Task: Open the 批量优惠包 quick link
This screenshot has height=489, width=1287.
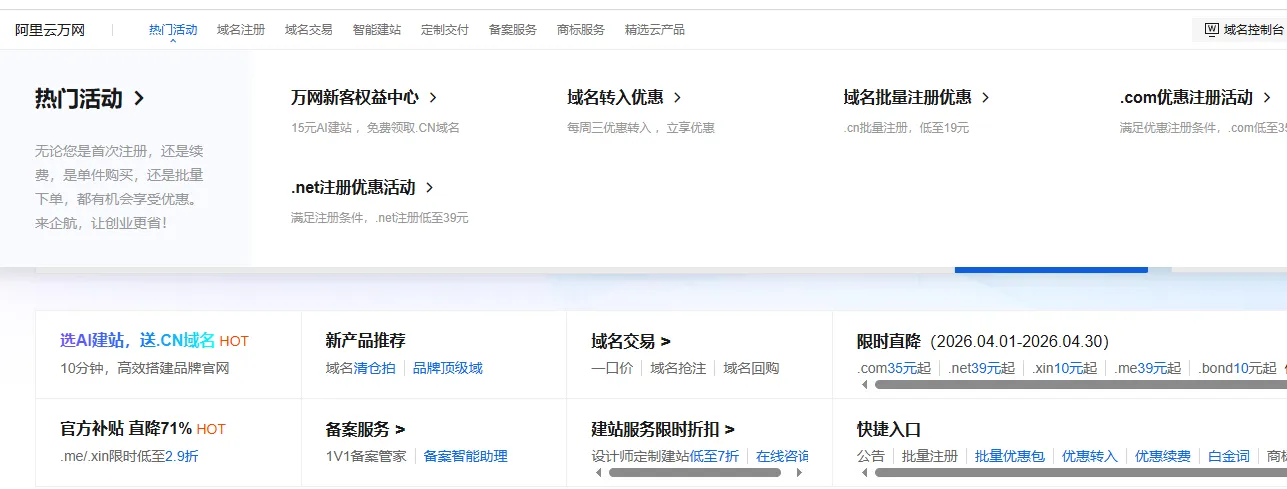Action: click(1010, 456)
